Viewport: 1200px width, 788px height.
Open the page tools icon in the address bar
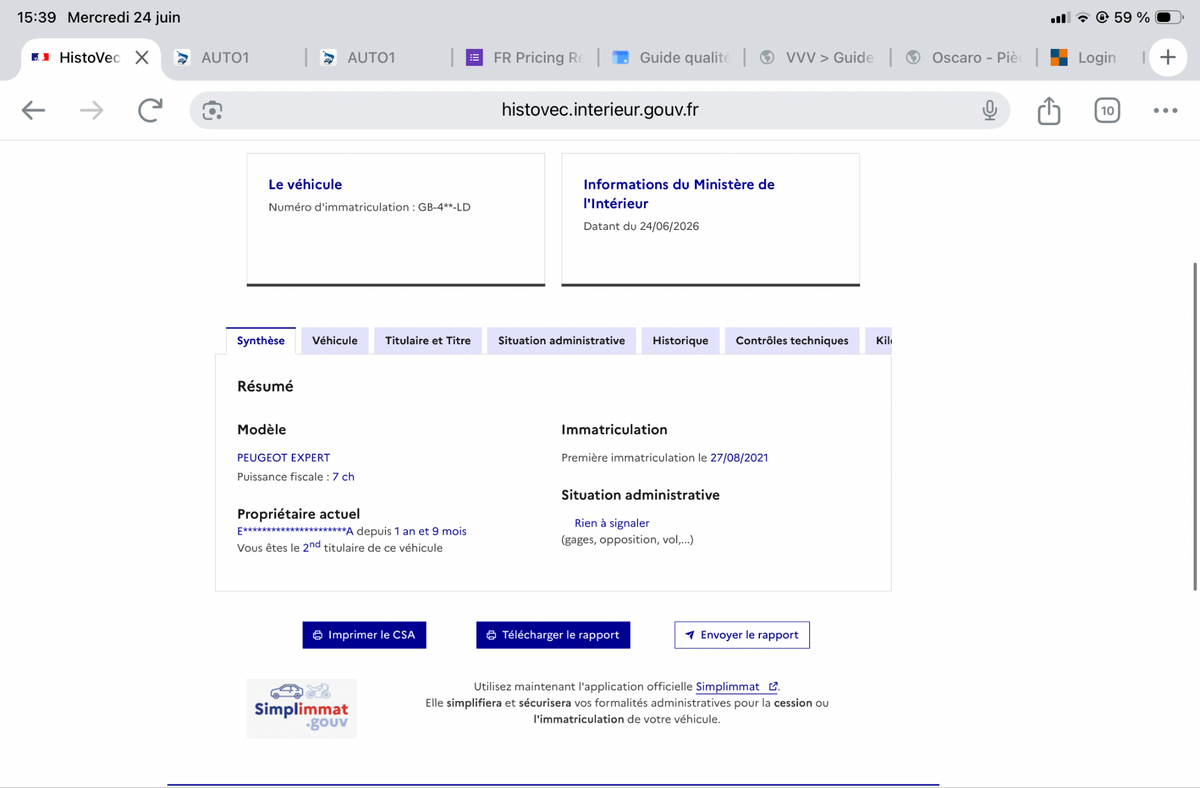pos(212,110)
